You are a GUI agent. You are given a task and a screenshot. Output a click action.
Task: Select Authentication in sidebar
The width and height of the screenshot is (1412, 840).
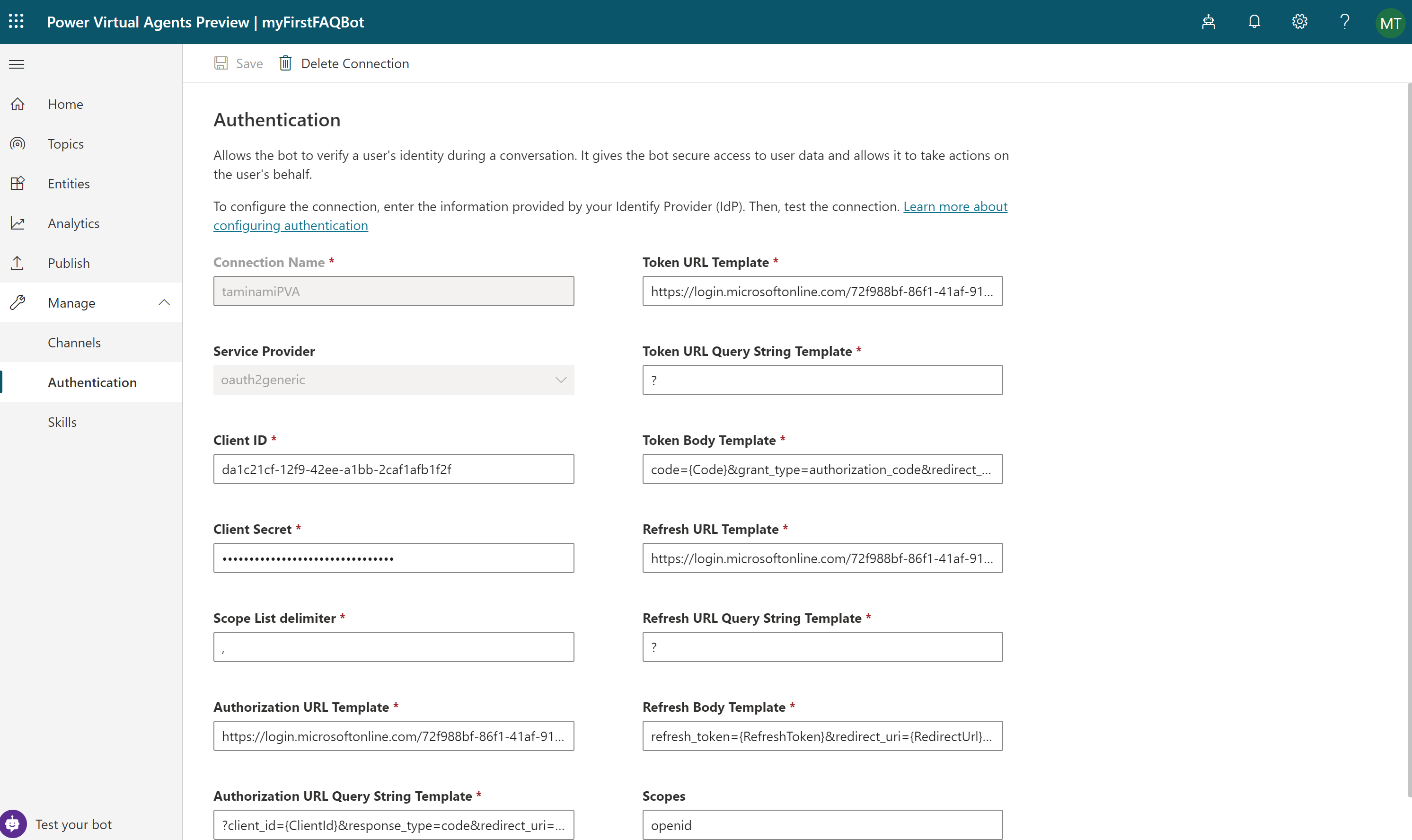coord(91,382)
